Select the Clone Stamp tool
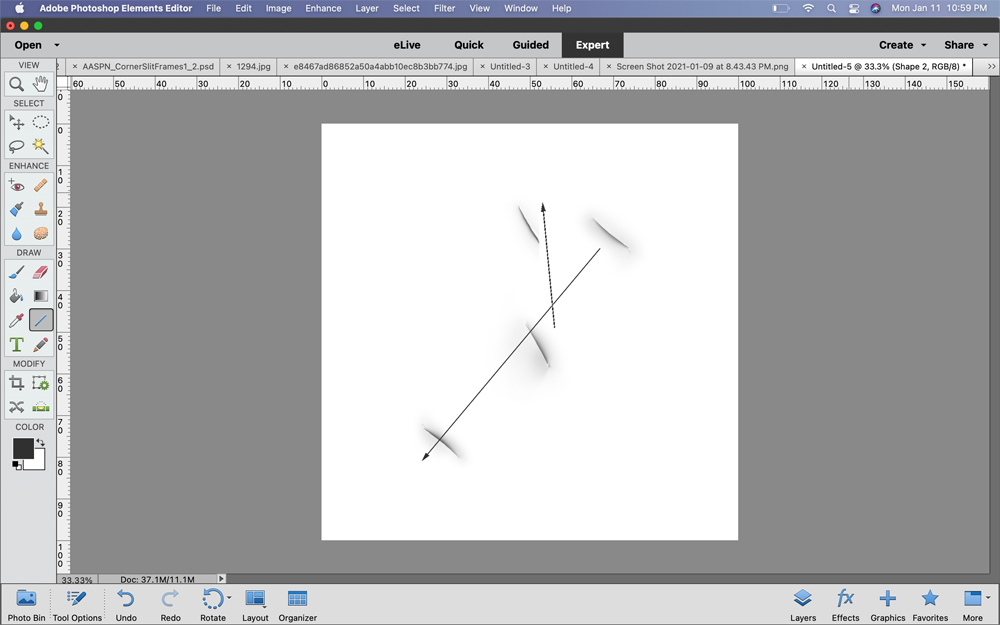Viewport: 1000px width, 625px height. 41,209
